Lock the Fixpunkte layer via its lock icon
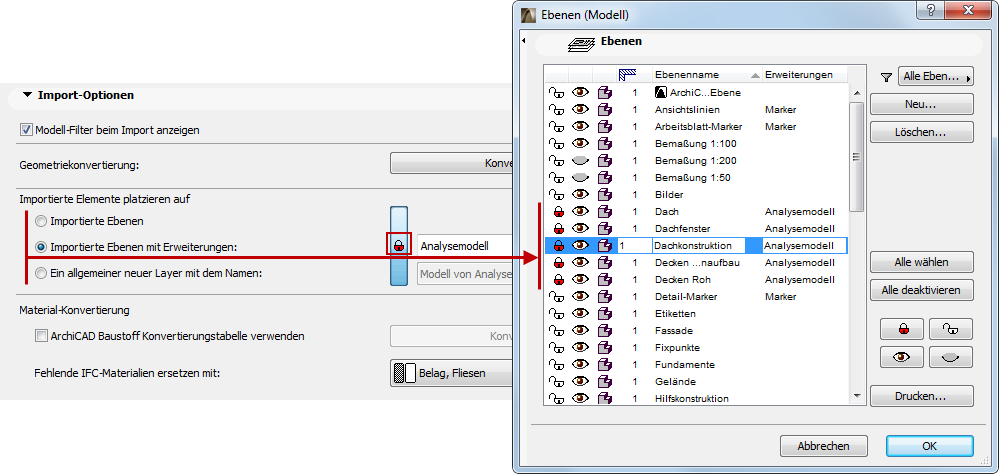Image resolution: width=999 pixels, height=474 pixels. [556, 347]
